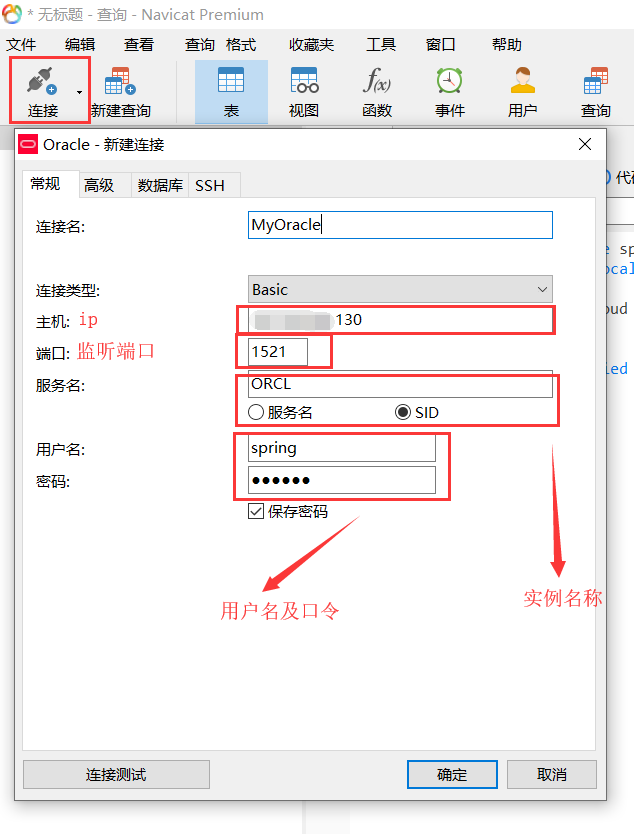634x834 pixels.
Task: Open the 连接类型 Basic dropdown
Action: coord(400,289)
